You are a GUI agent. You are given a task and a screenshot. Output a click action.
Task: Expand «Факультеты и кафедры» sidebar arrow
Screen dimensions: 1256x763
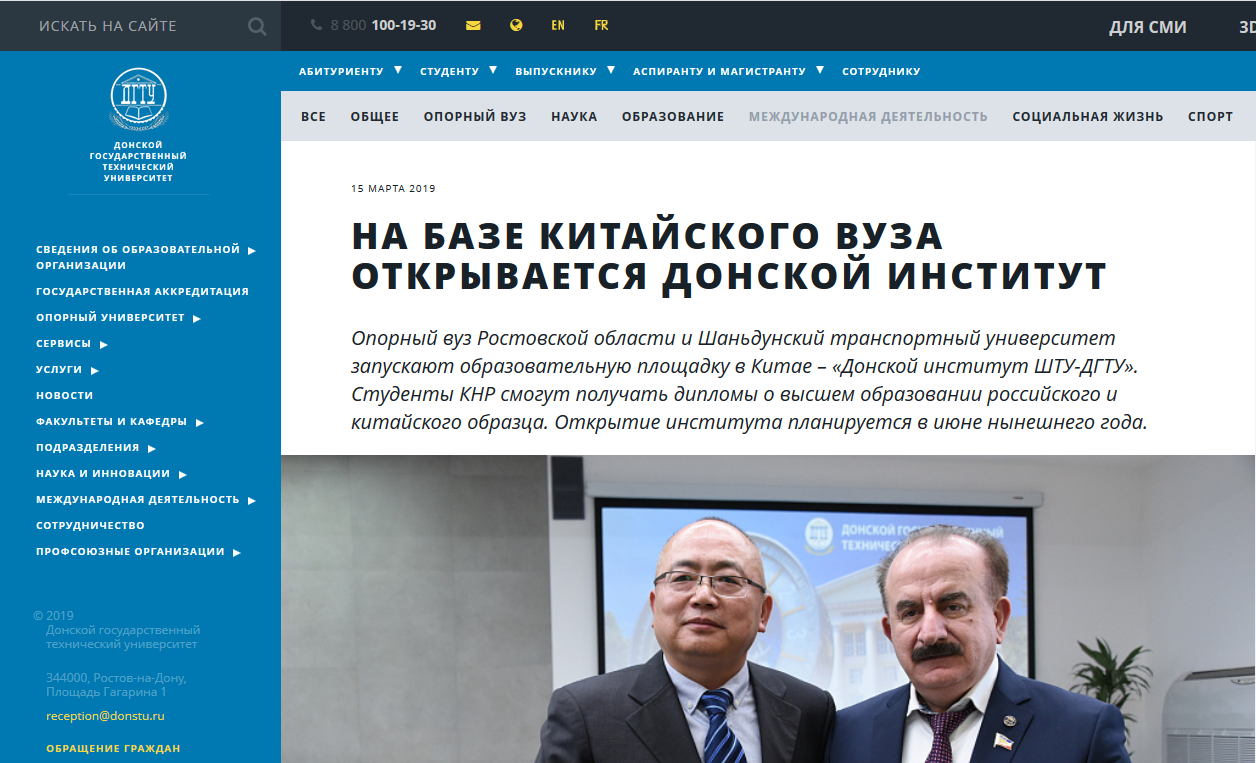click(200, 423)
